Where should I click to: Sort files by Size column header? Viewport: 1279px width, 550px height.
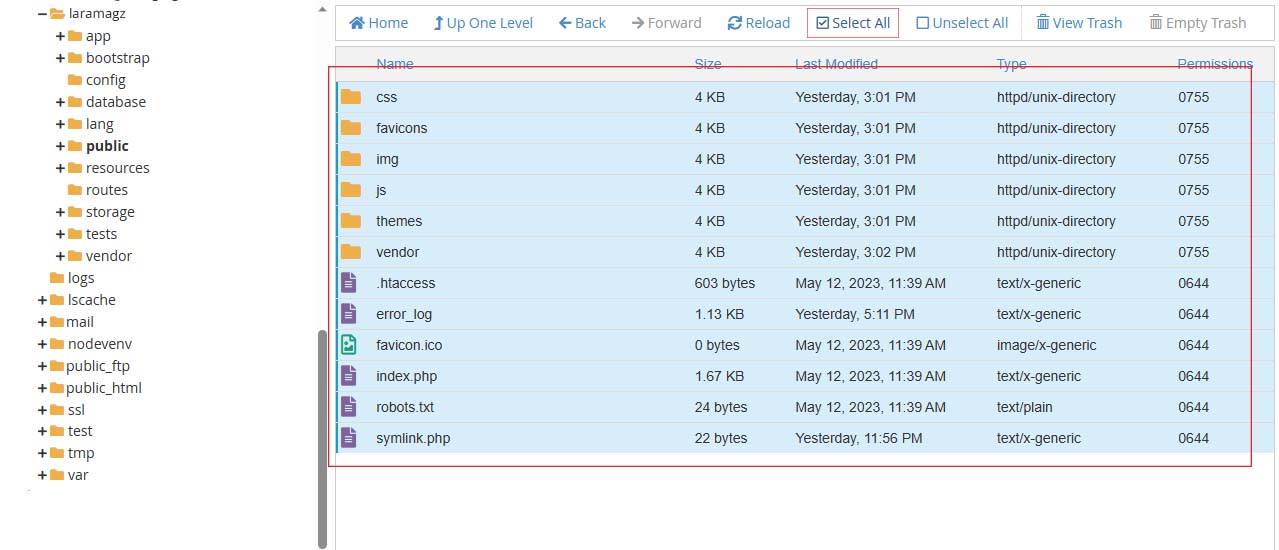coord(708,64)
